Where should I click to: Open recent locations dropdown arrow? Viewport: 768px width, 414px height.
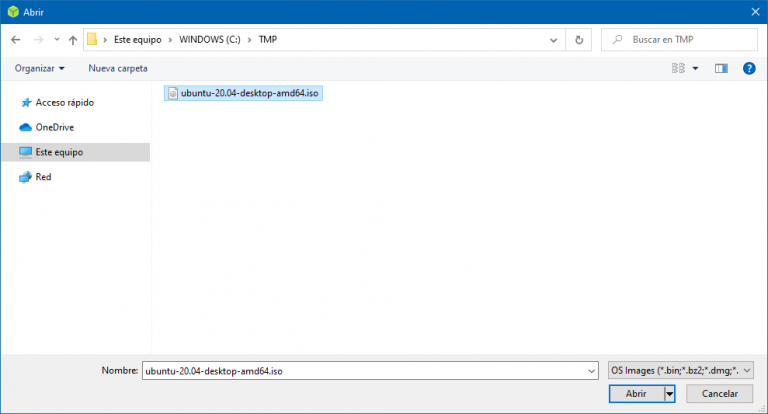point(56,40)
